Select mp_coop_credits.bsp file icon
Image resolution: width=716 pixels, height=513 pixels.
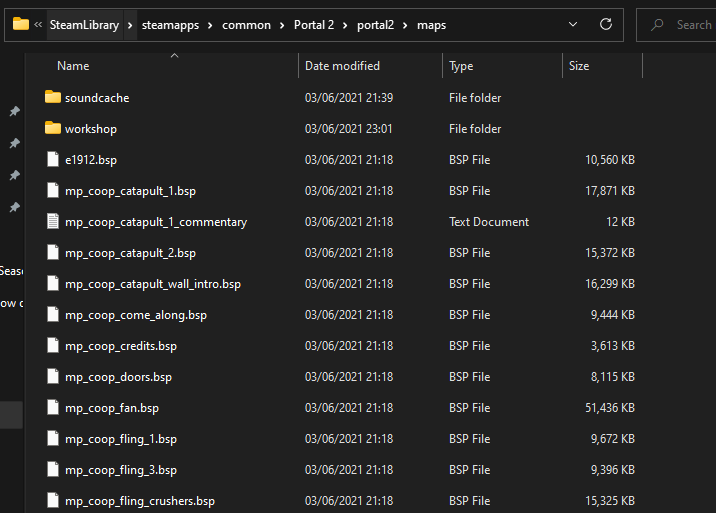(x=53, y=345)
